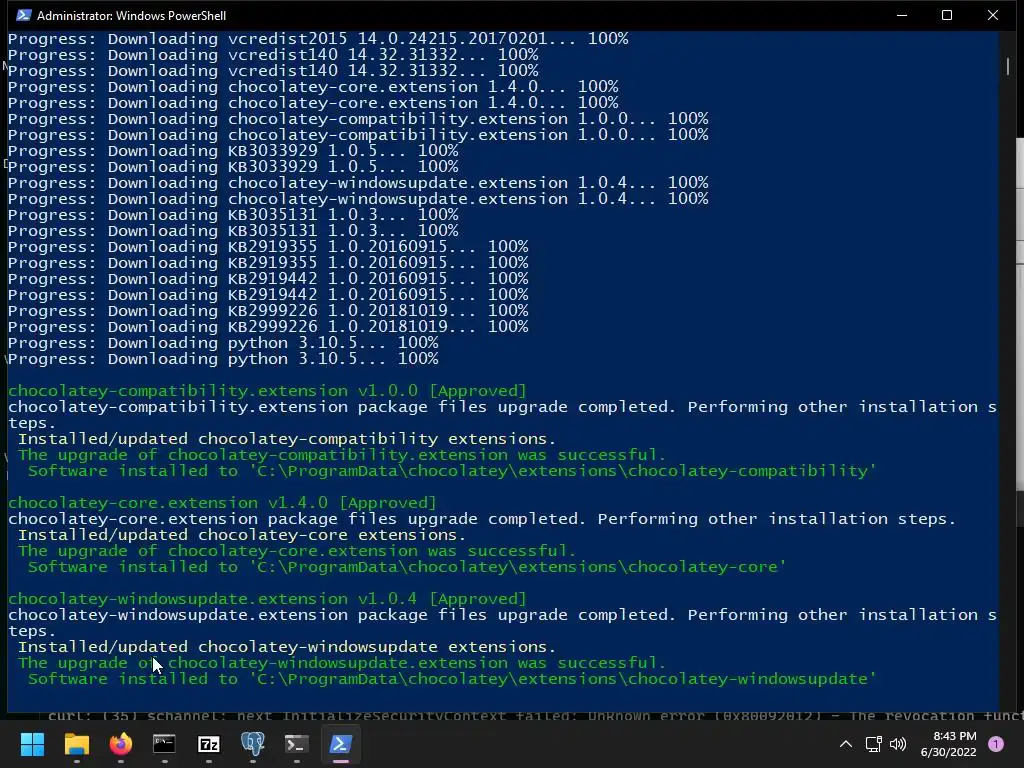Click the first 'Downloading KB3033929 1.0.5' line
Screen dimensions: 1024x768
[x=233, y=151]
